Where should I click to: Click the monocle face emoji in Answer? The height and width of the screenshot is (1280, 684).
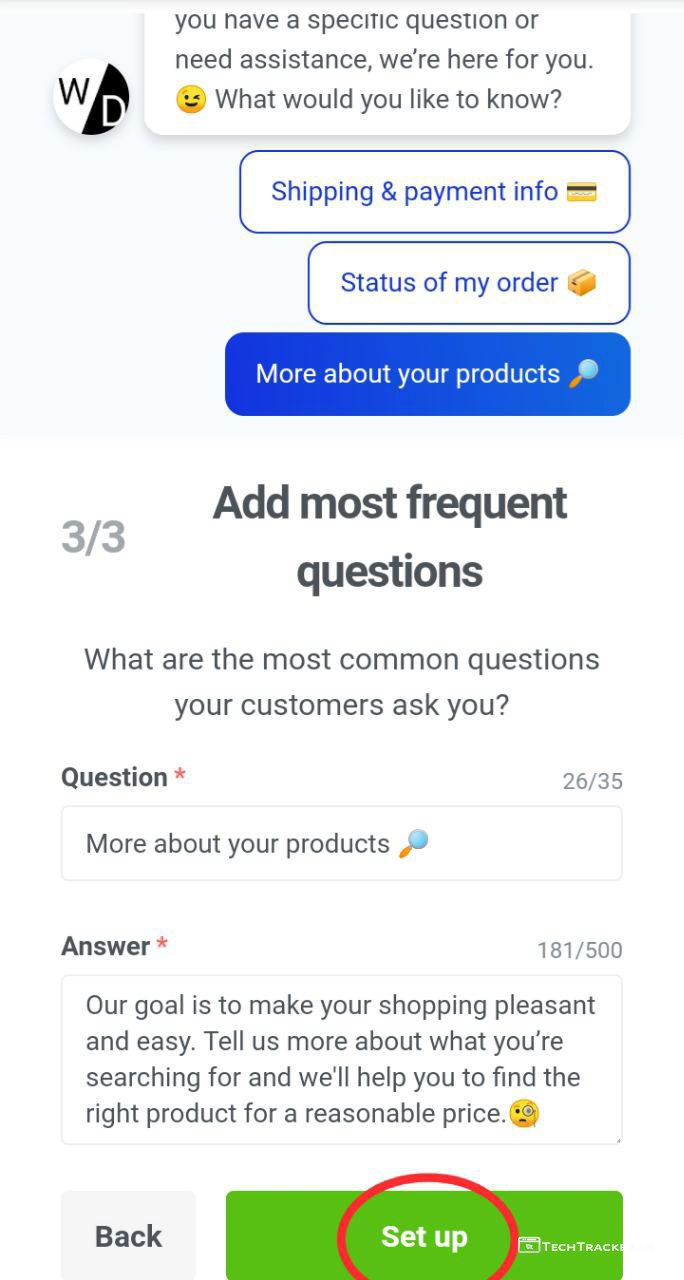525,1113
